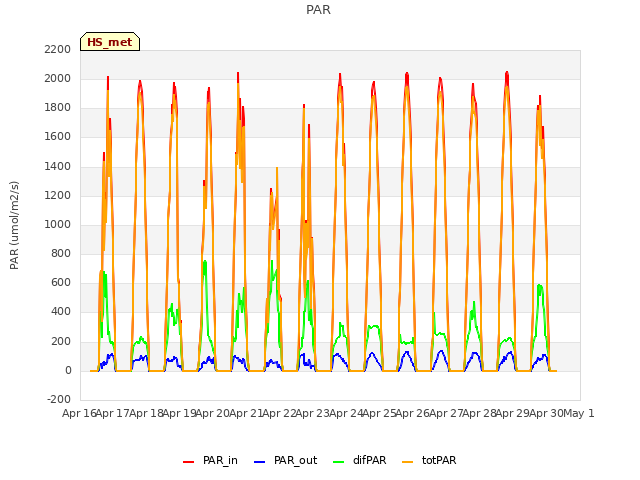The height and width of the screenshot is (480, 640).
Task: Select the PAR_in legend entry
Action: pos(210,460)
